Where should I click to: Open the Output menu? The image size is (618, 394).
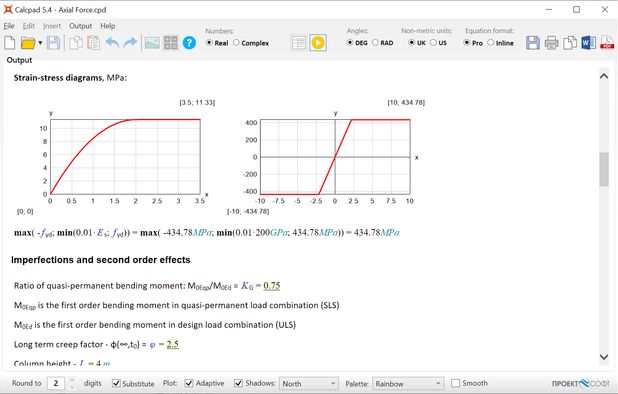point(80,26)
